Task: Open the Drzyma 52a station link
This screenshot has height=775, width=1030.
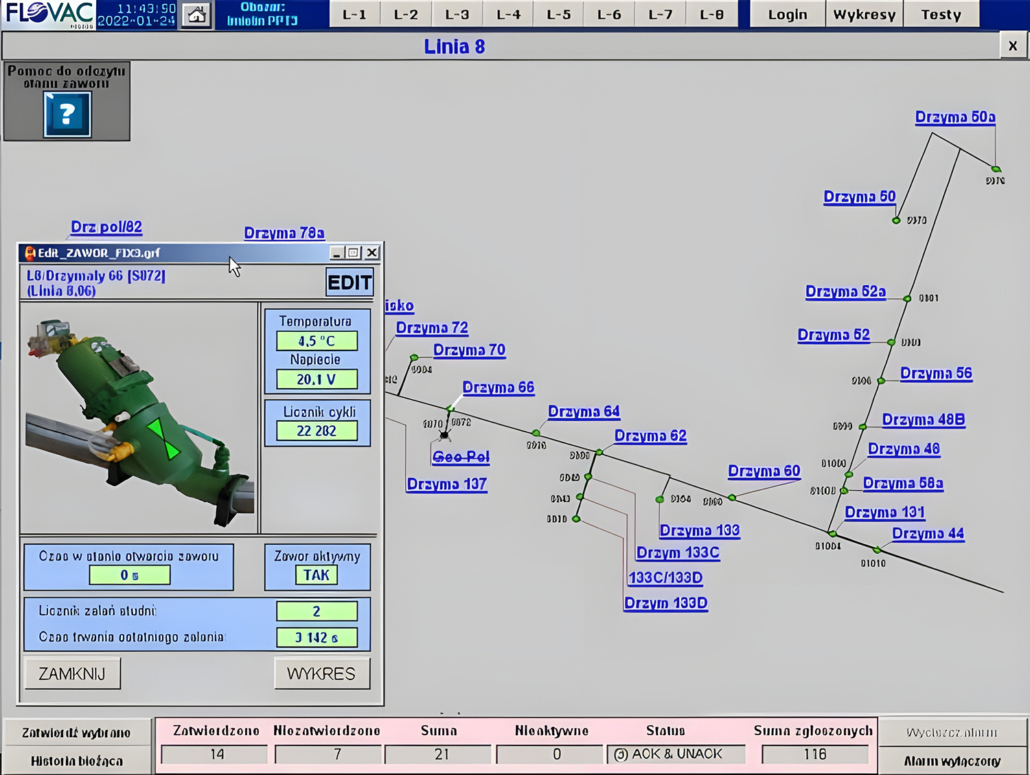Action: (x=845, y=292)
